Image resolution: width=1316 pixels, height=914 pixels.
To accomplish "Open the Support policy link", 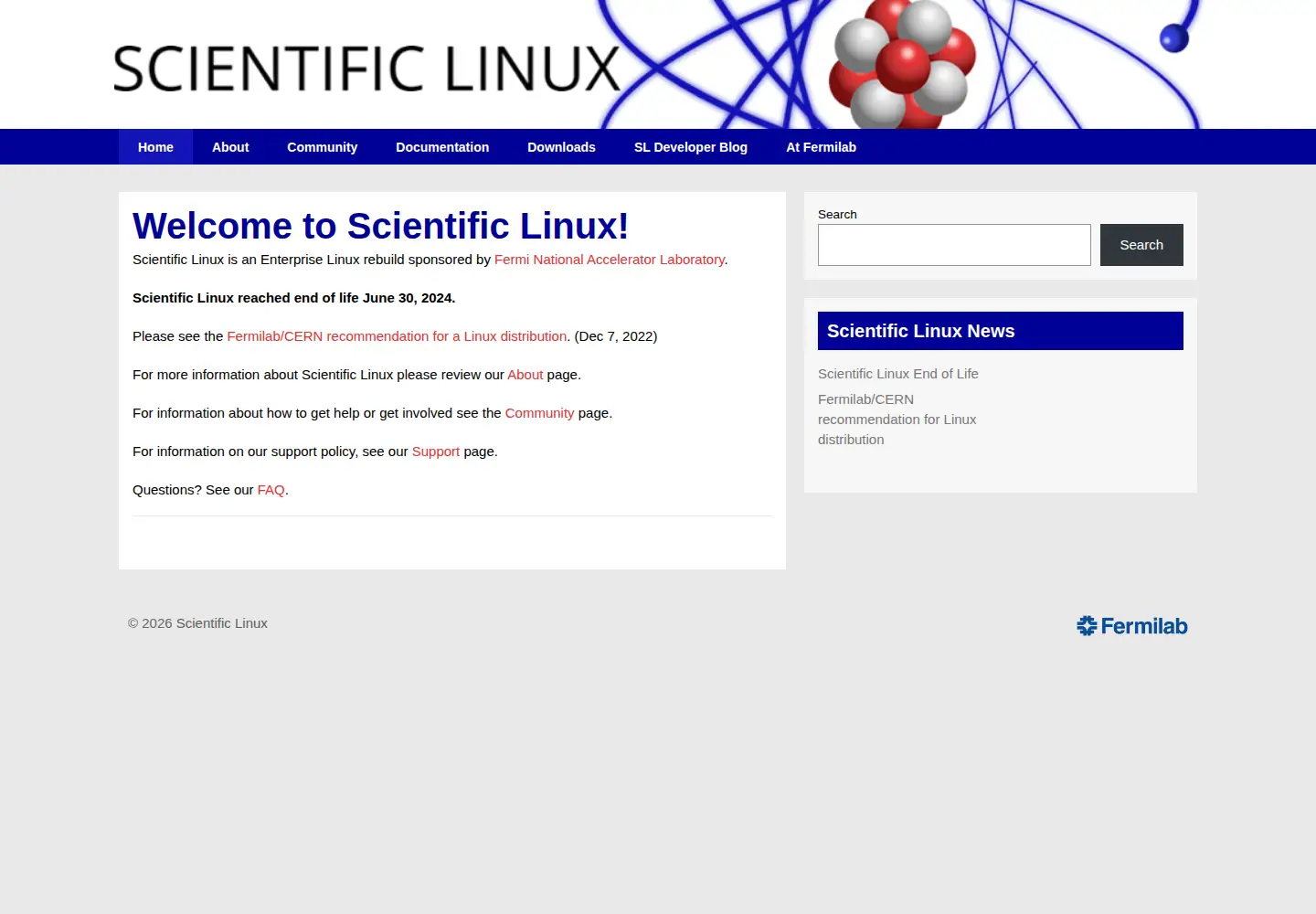I will [x=436, y=452].
